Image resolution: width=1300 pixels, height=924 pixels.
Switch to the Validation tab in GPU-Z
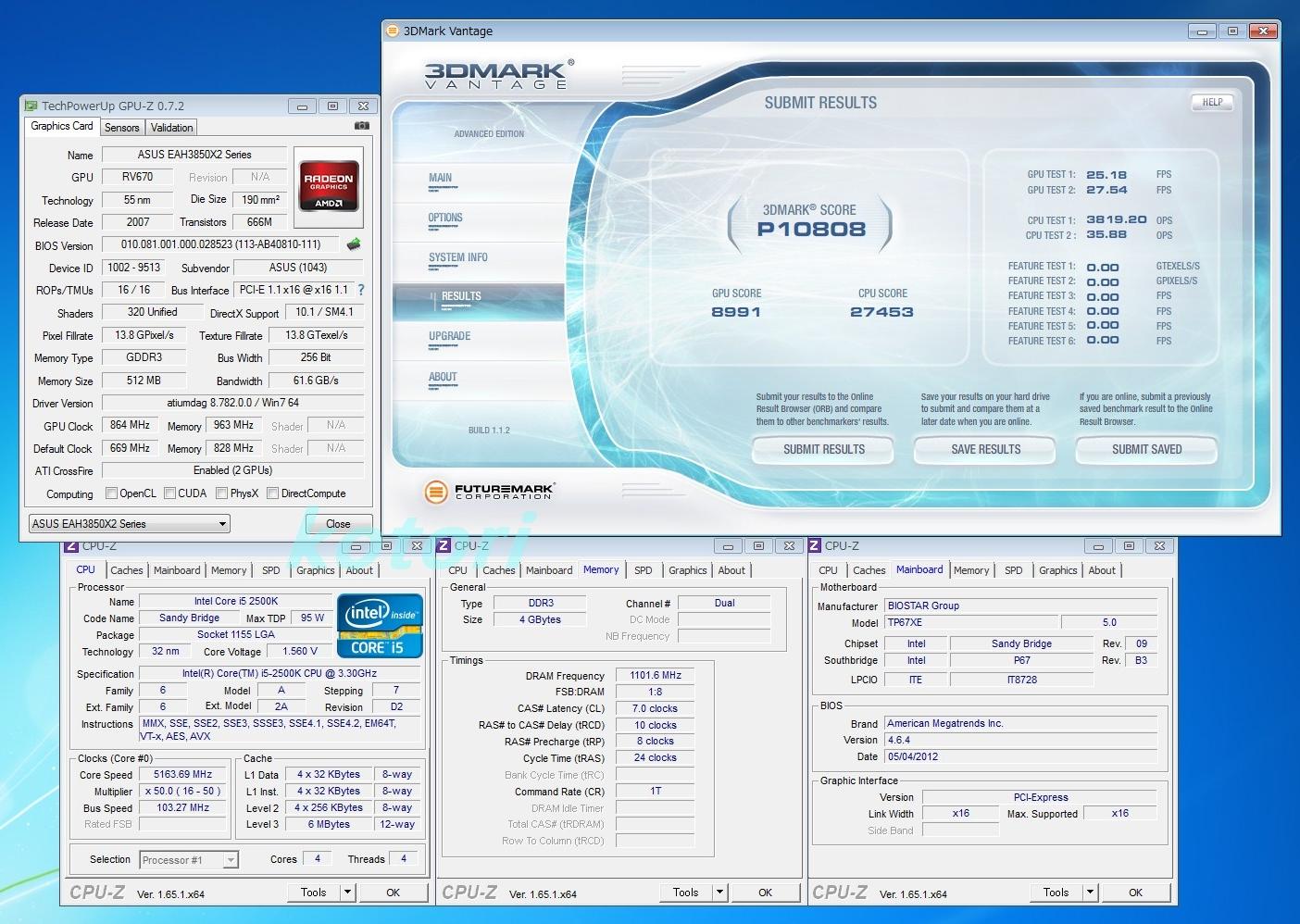tap(172, 128)
